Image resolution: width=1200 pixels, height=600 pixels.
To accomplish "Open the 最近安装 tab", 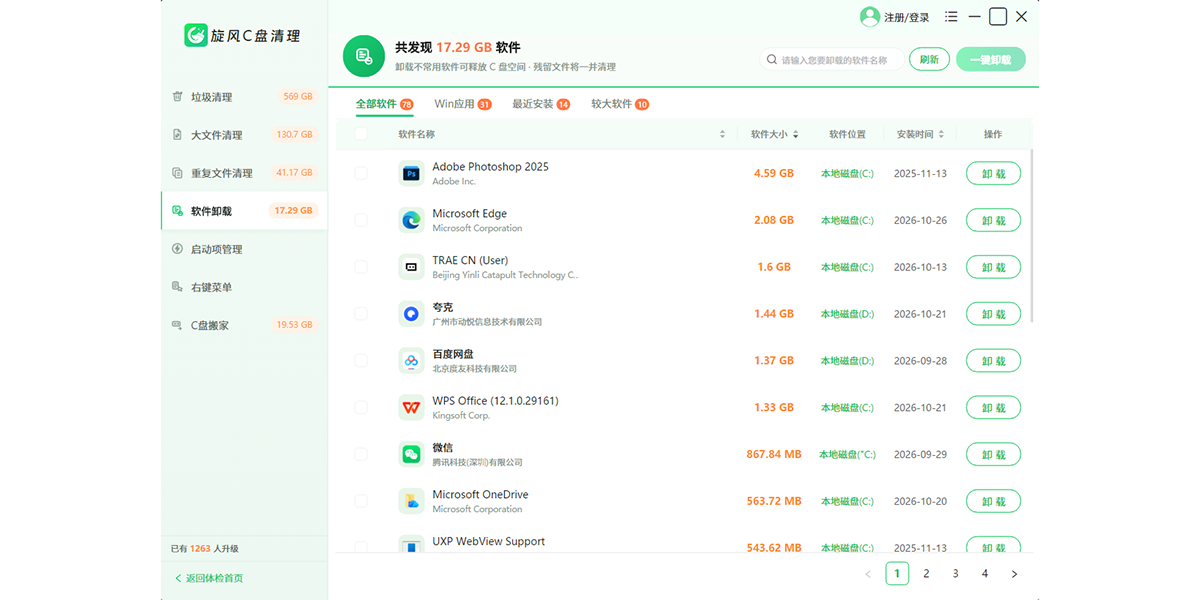I will point(541,104).
